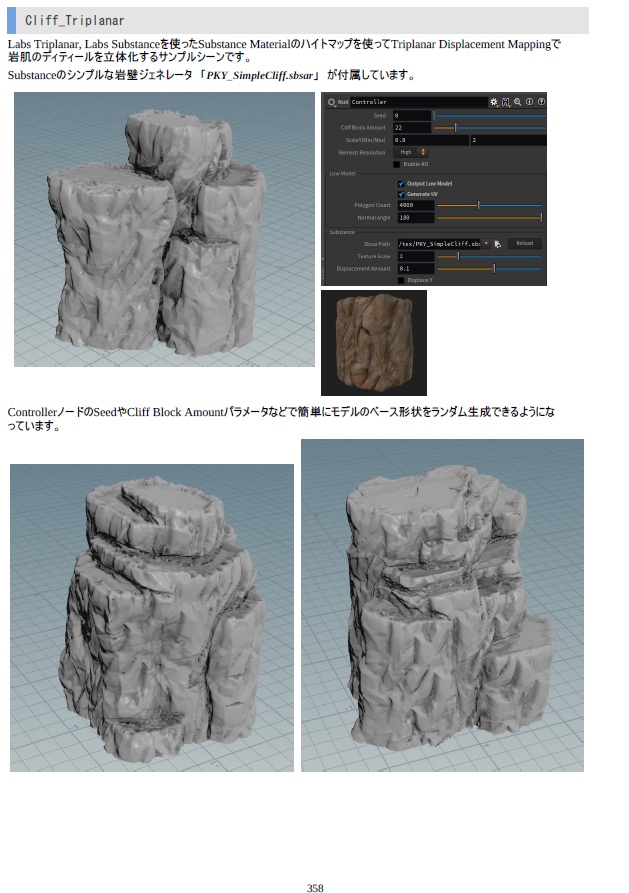Click the Normal Angle field showing 180
629x893 pixels.
point(416,218)
